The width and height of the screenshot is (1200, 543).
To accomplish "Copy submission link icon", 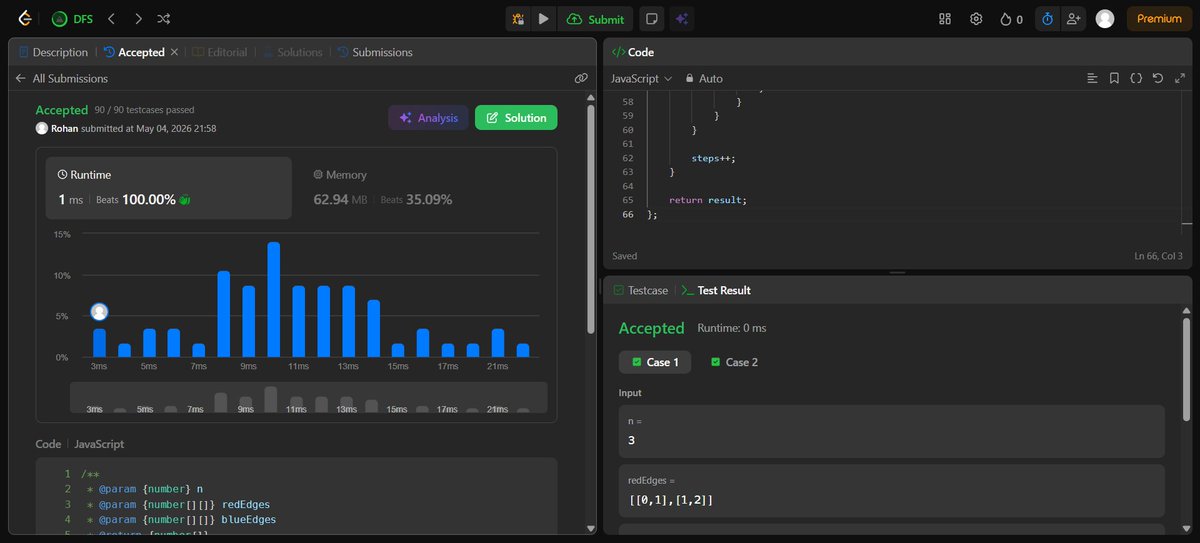I will (x=581, y=78).
